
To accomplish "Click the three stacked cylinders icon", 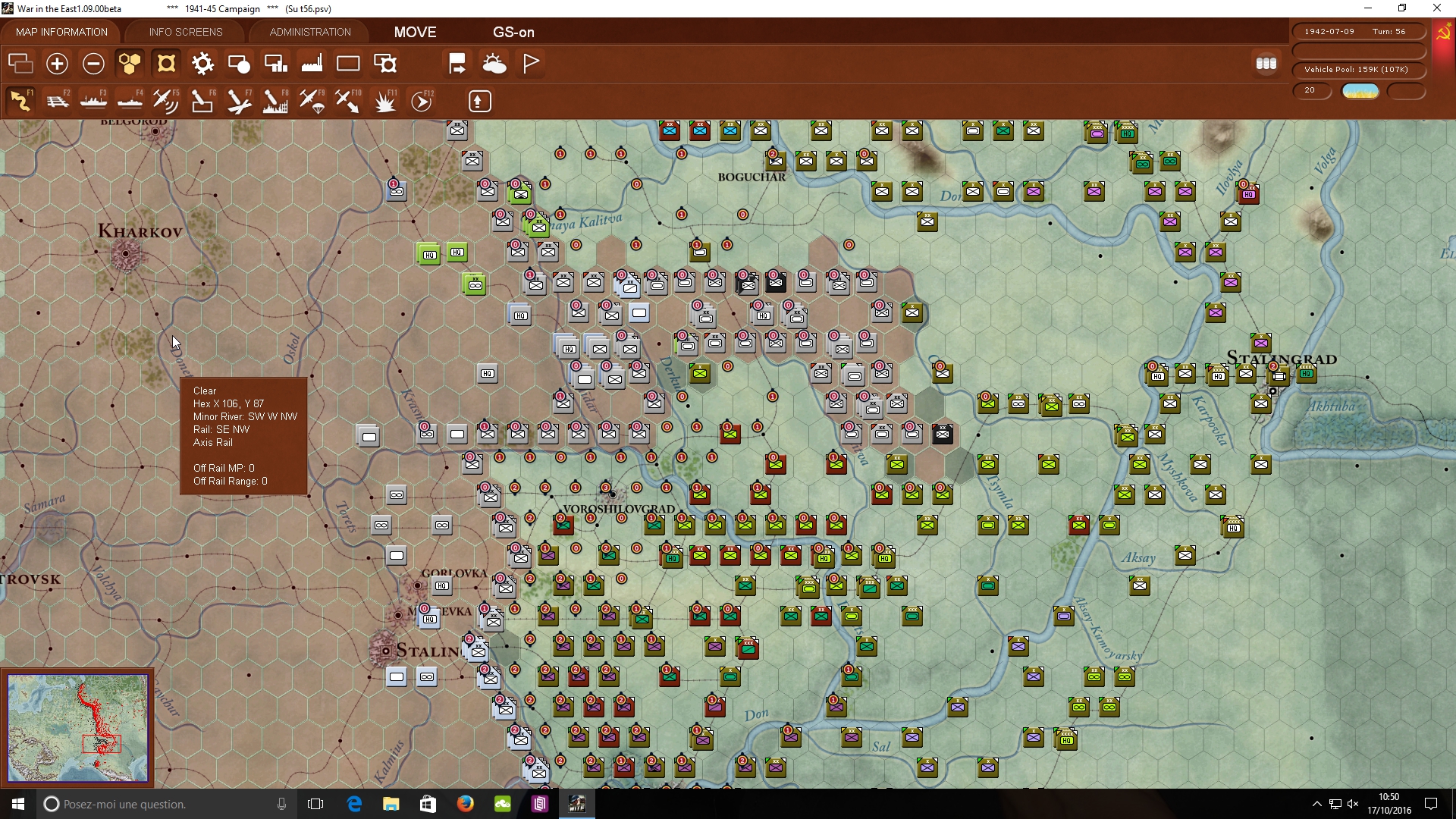I will coord(1266,64).
